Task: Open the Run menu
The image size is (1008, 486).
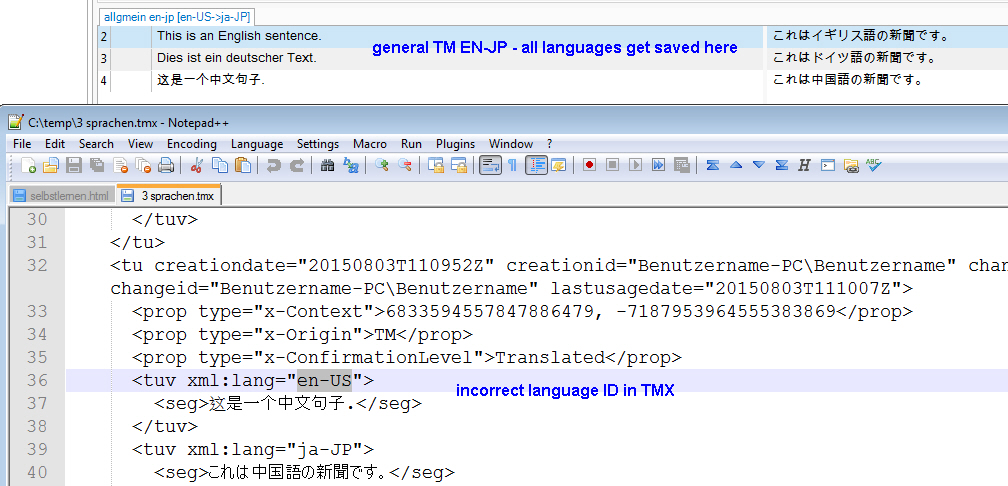Action: coord(411,144)
